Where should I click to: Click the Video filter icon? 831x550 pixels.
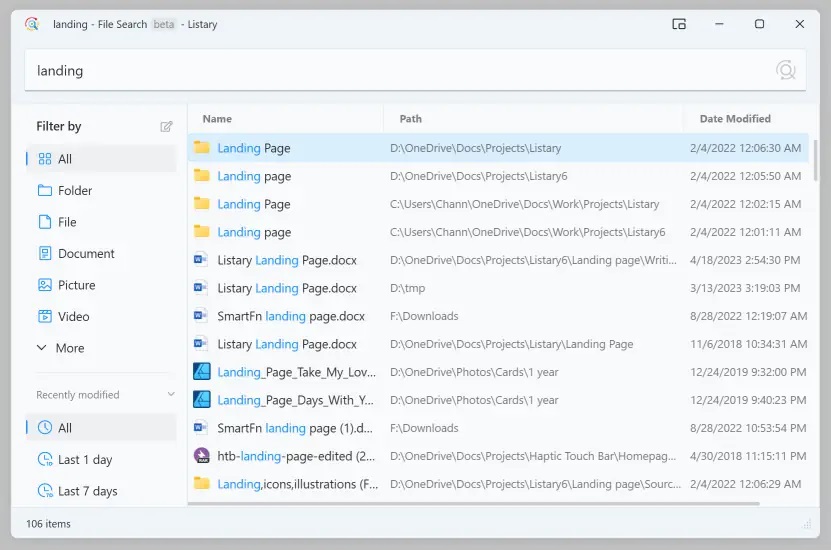click(45, 316)
